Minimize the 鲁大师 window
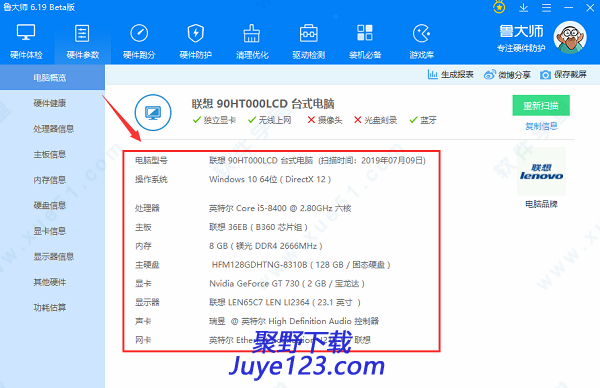 [569, 8]
